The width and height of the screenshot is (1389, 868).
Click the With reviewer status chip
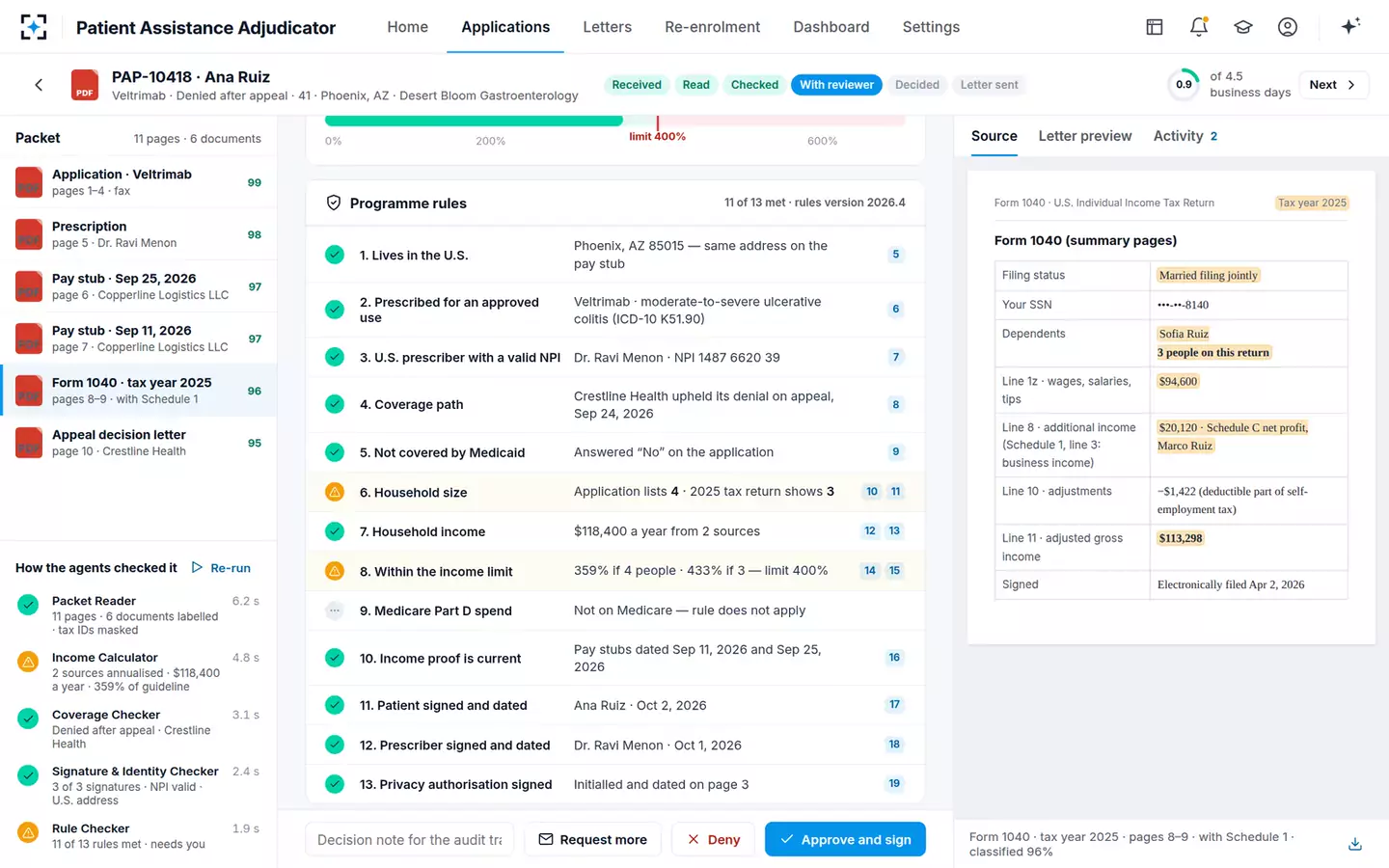click(x=836, y=85)
